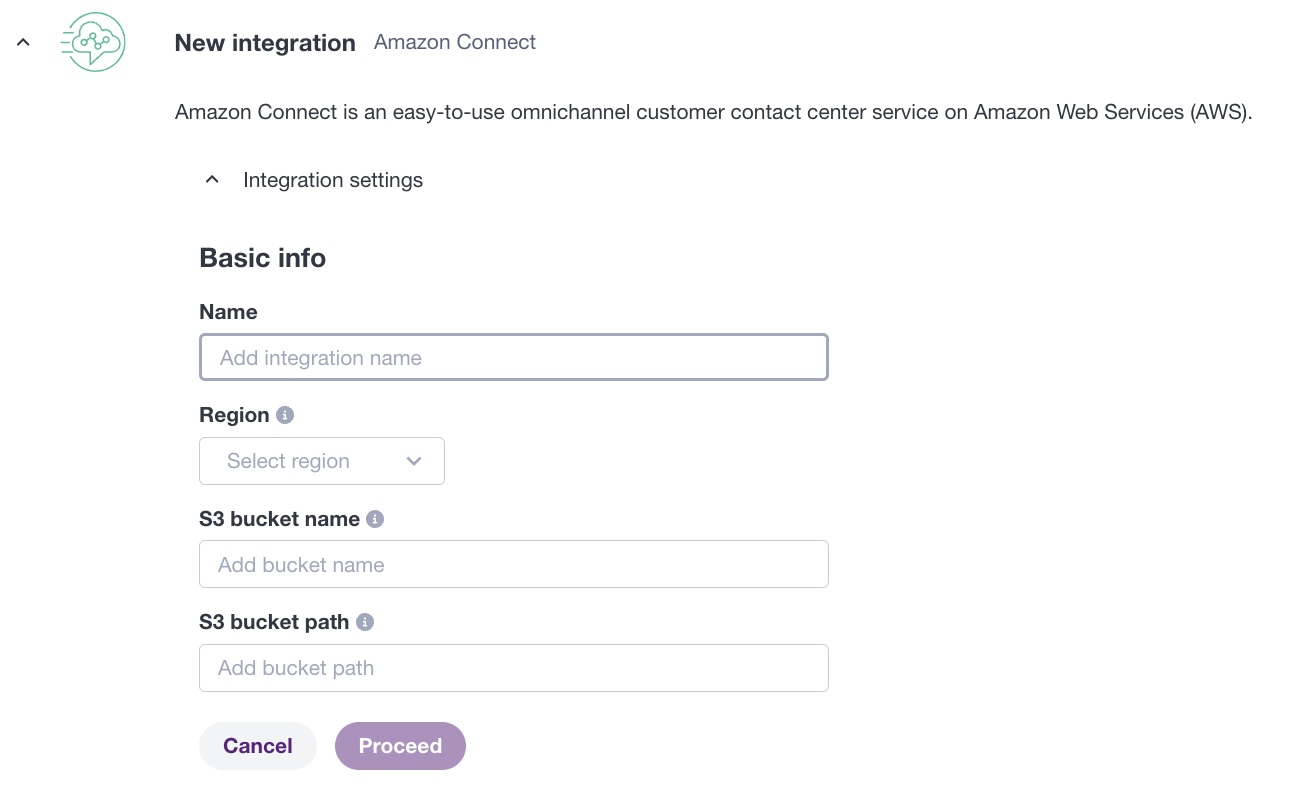Click the Name field label
The image size is (1312, 802).
coord(229,312)
